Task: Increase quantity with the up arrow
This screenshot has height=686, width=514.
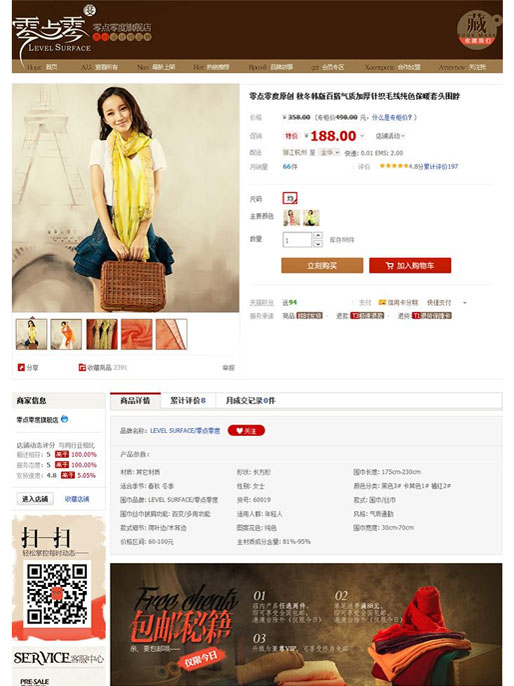Action: tap(318, 235)
